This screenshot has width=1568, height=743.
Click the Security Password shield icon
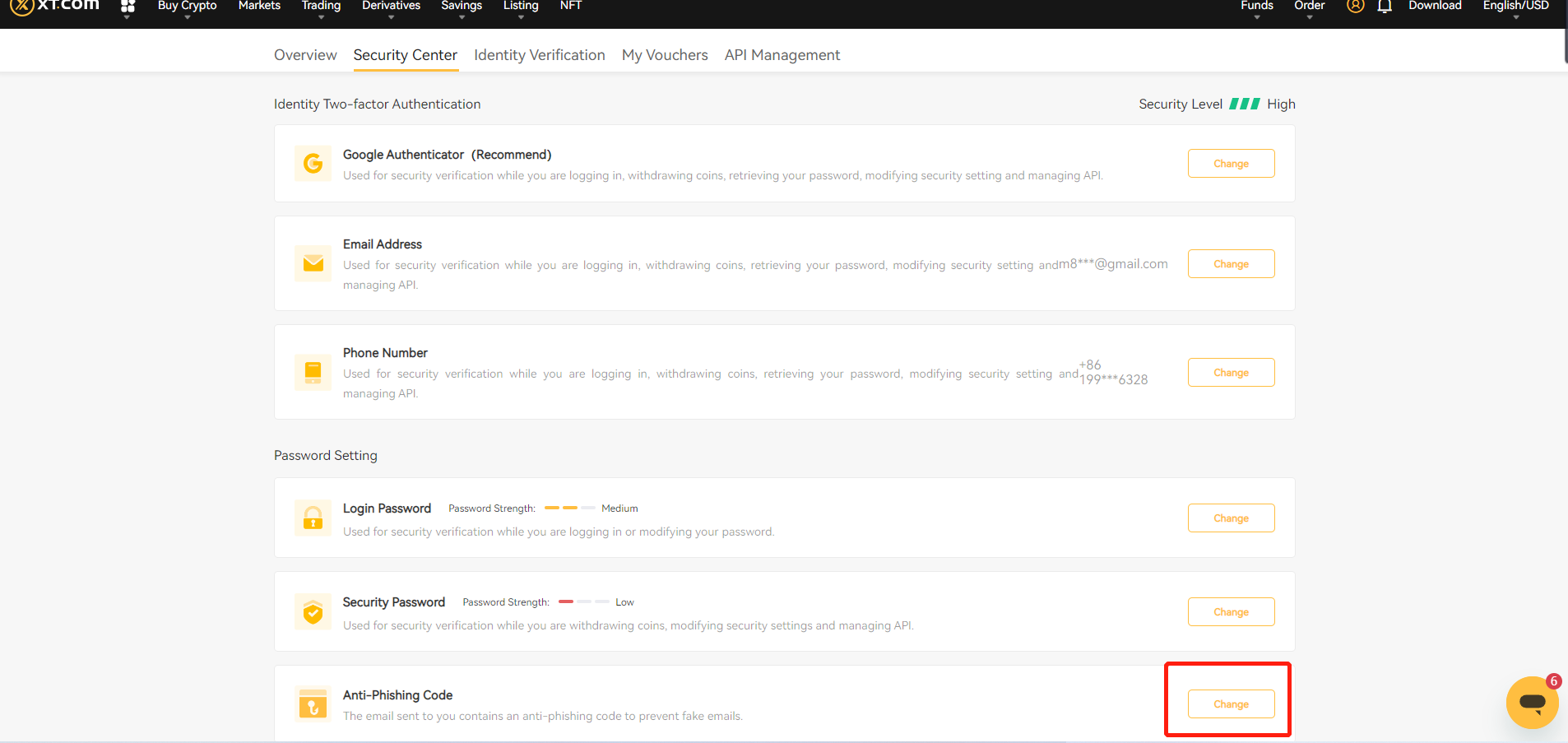coord(313,611)
